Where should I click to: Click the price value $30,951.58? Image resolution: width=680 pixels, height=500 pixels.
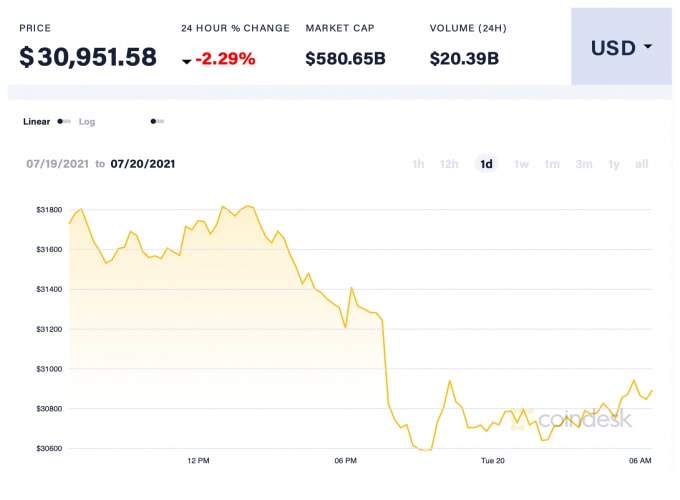(88, 57)
